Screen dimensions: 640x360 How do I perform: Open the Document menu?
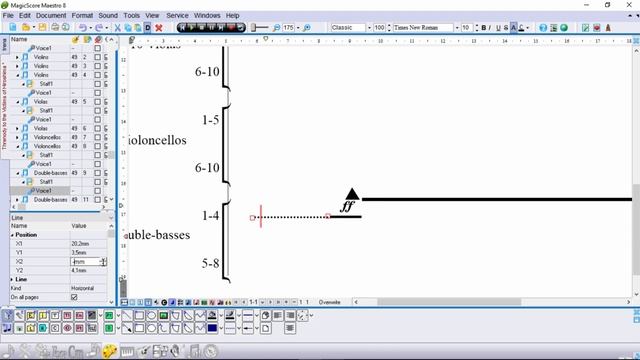(51, 16)
